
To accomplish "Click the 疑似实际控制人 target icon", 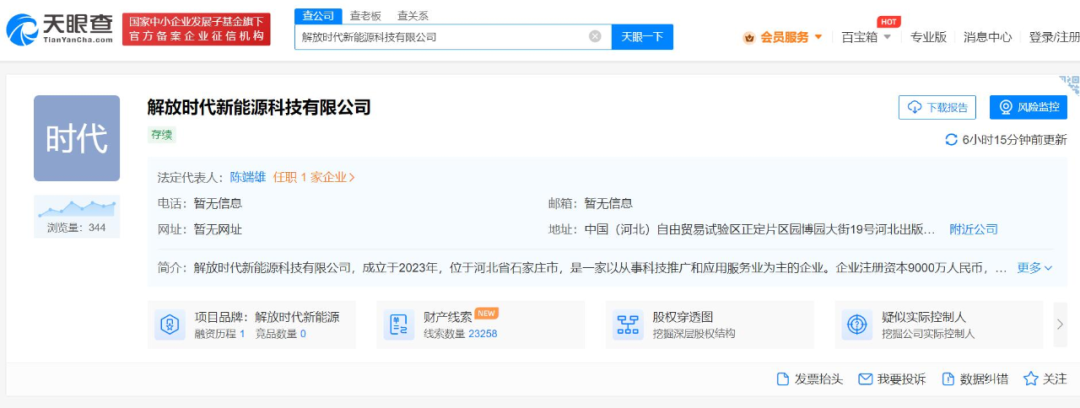I will (856, 325).
